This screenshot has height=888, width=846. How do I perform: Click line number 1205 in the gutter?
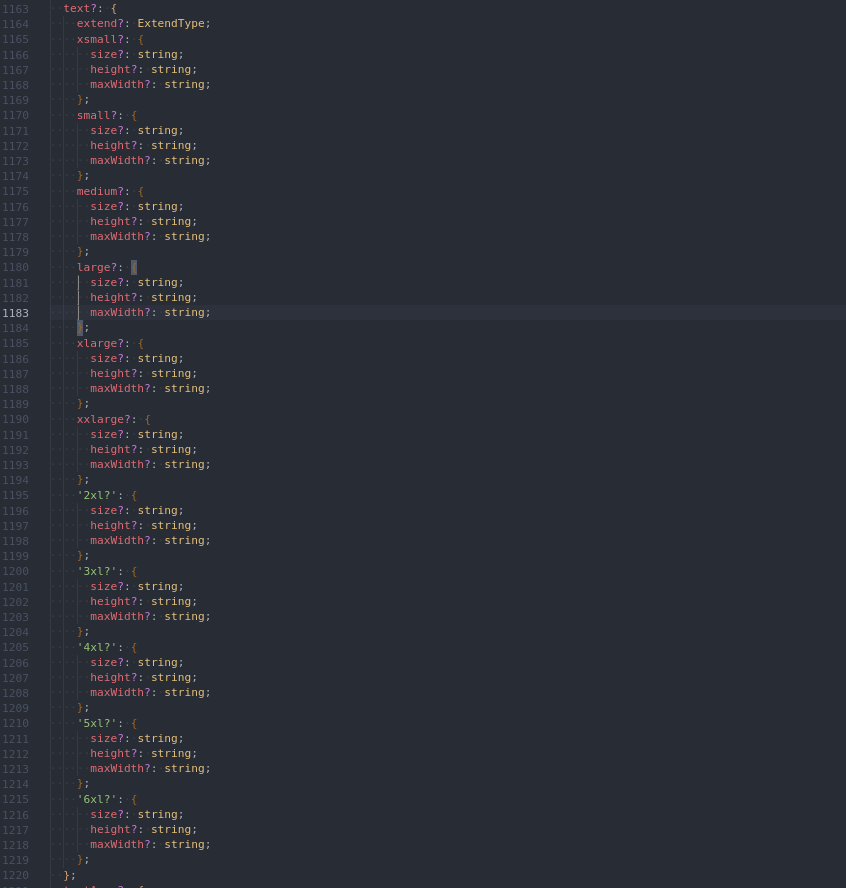(x=15, y=647)
